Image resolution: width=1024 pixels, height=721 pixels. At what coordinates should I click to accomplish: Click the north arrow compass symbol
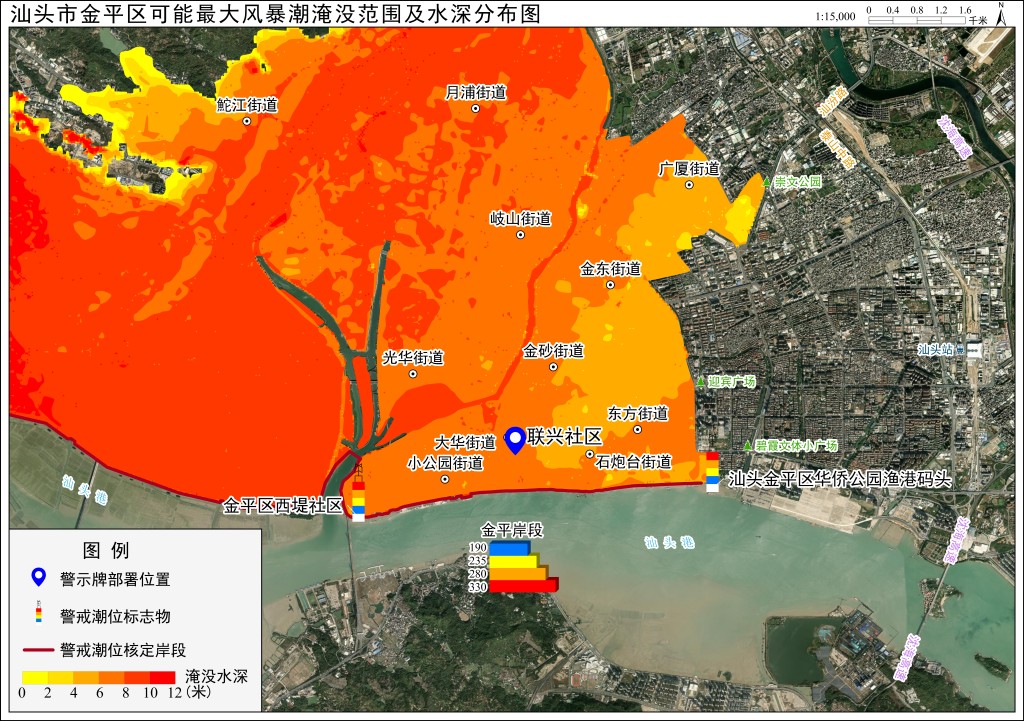(x=1000, y=13)
